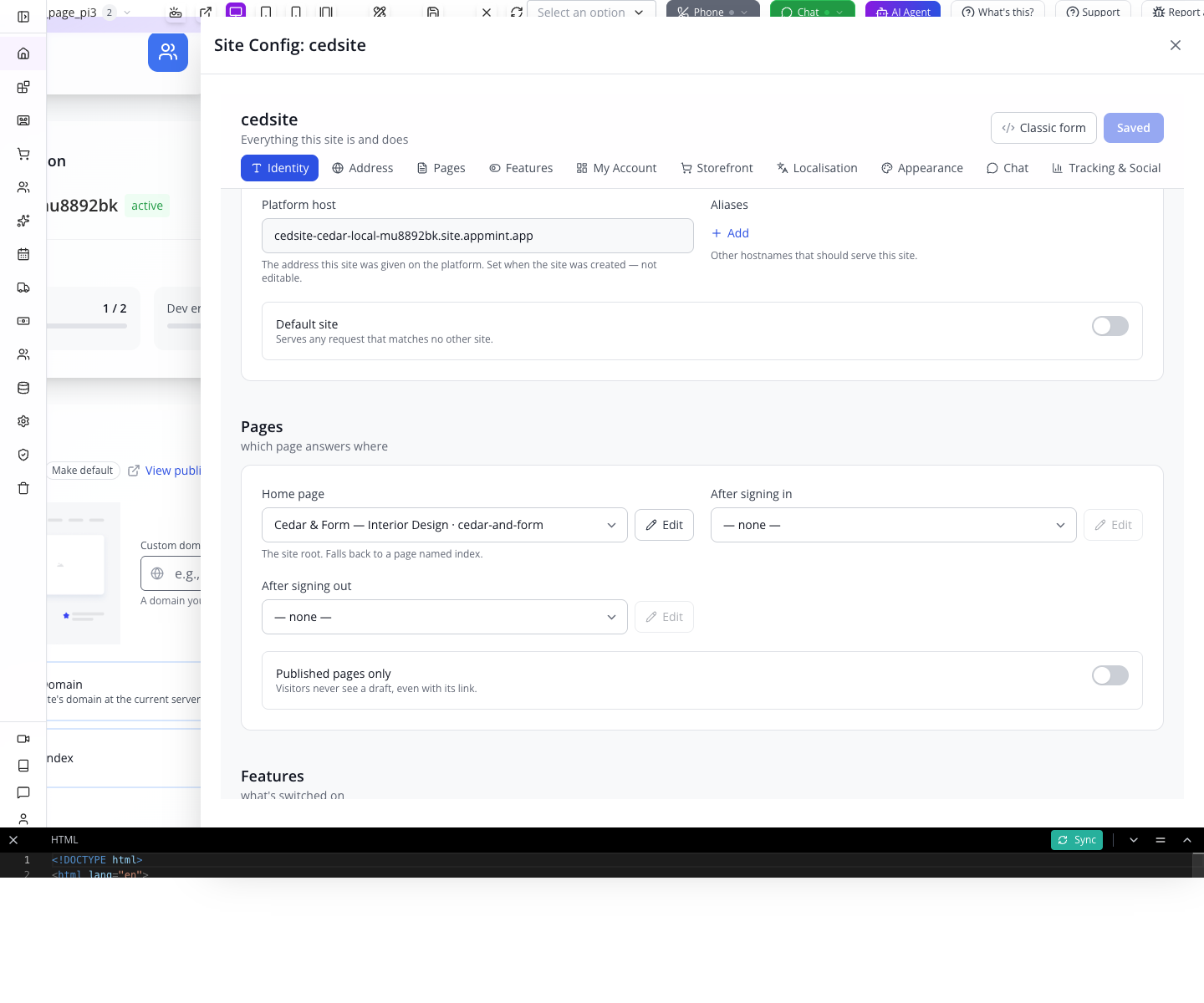Select the desktop preview icon in toolbar

236,12
